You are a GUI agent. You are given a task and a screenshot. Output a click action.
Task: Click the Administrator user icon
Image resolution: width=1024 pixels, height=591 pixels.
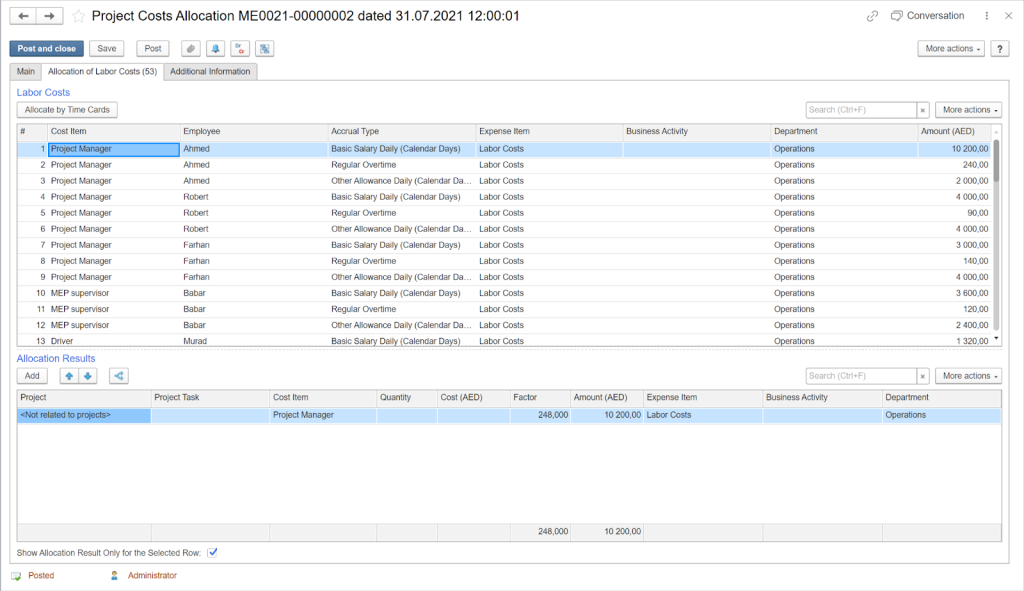[114, 575]
